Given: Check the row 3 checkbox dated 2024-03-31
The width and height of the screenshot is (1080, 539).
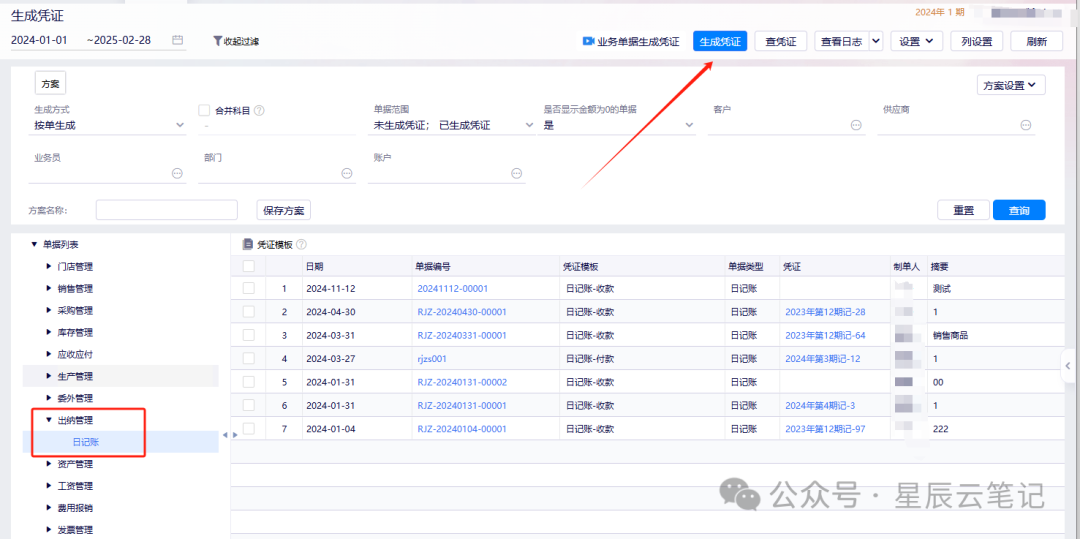Looking at the screenshot, I should click(248, 335).
